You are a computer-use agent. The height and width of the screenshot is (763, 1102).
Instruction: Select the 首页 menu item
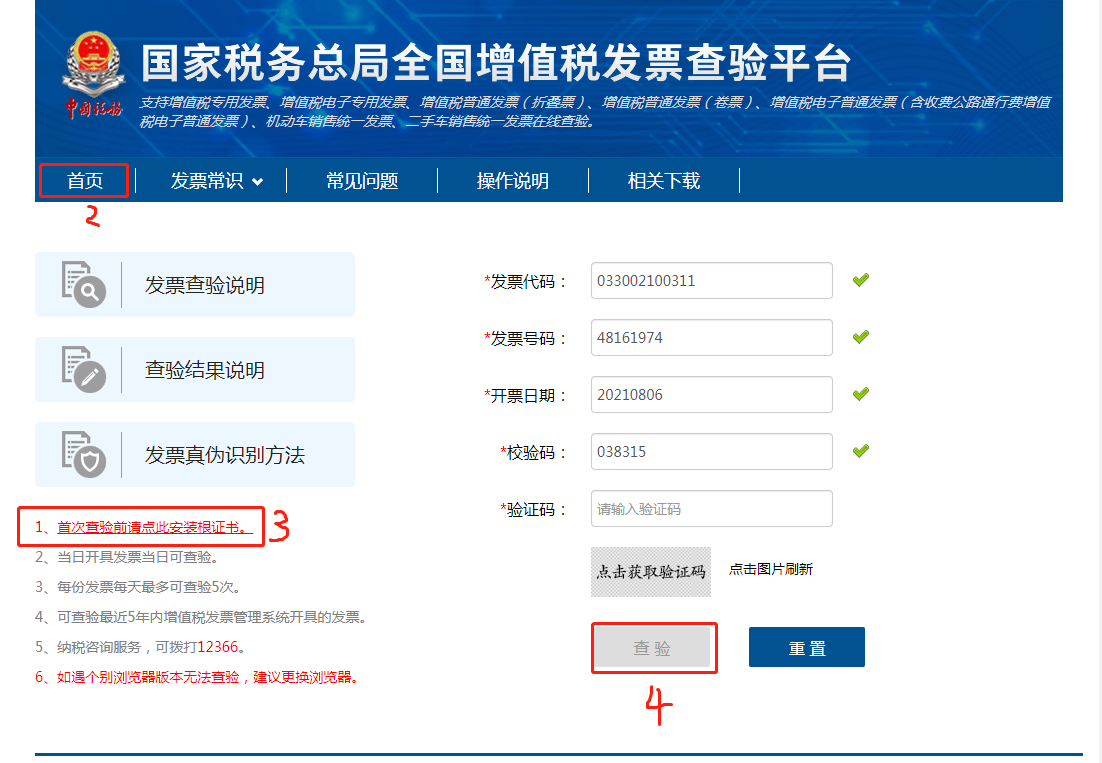[x=83, y=181]
